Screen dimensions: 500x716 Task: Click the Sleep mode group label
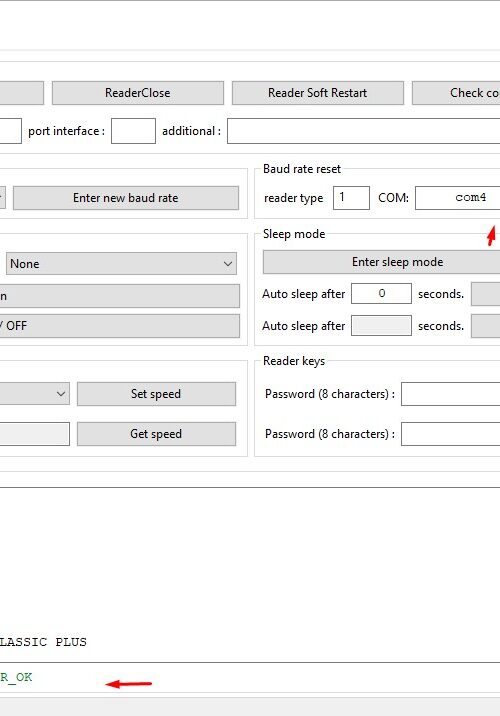pos(294,234)
